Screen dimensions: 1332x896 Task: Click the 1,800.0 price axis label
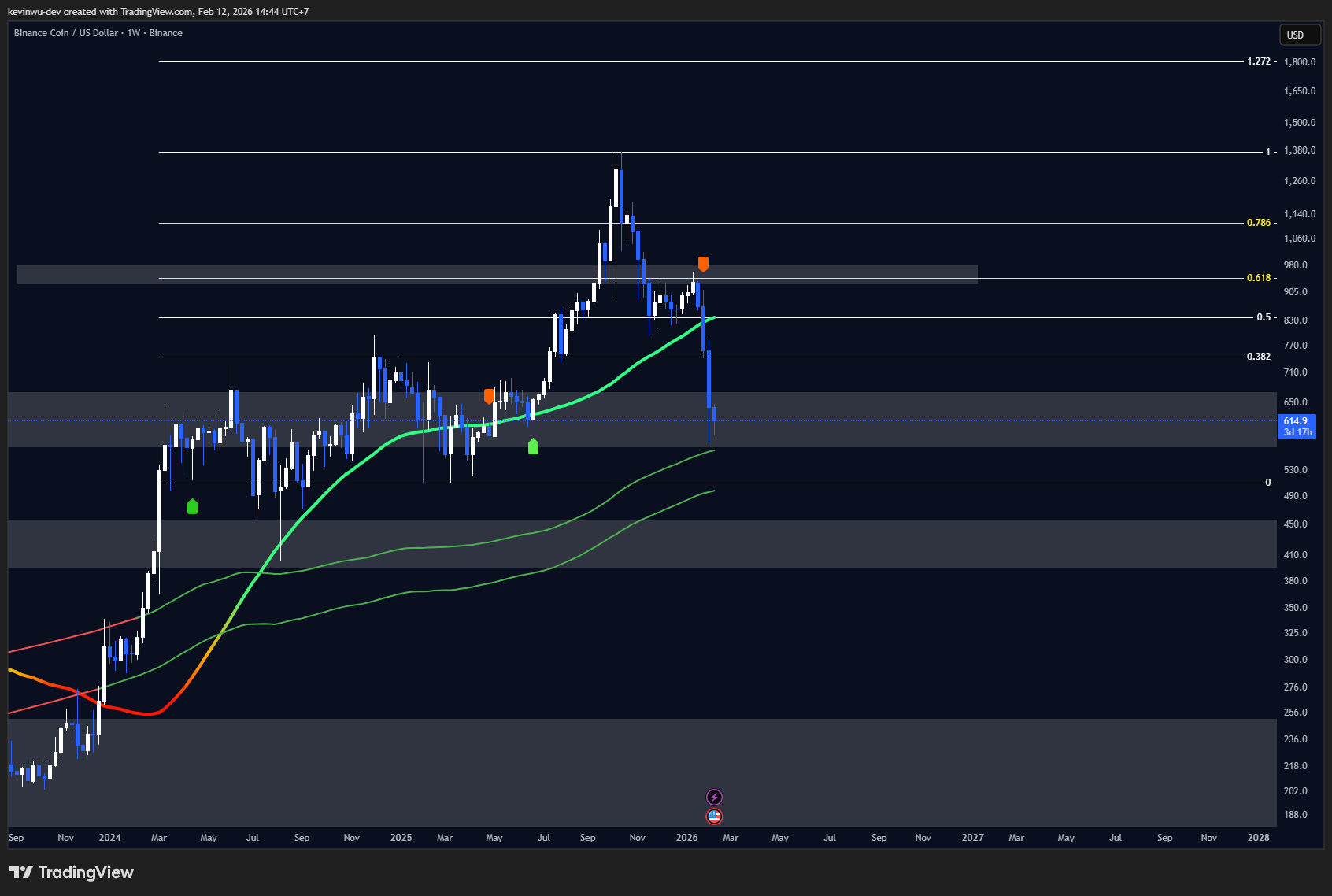(1299, 62)
